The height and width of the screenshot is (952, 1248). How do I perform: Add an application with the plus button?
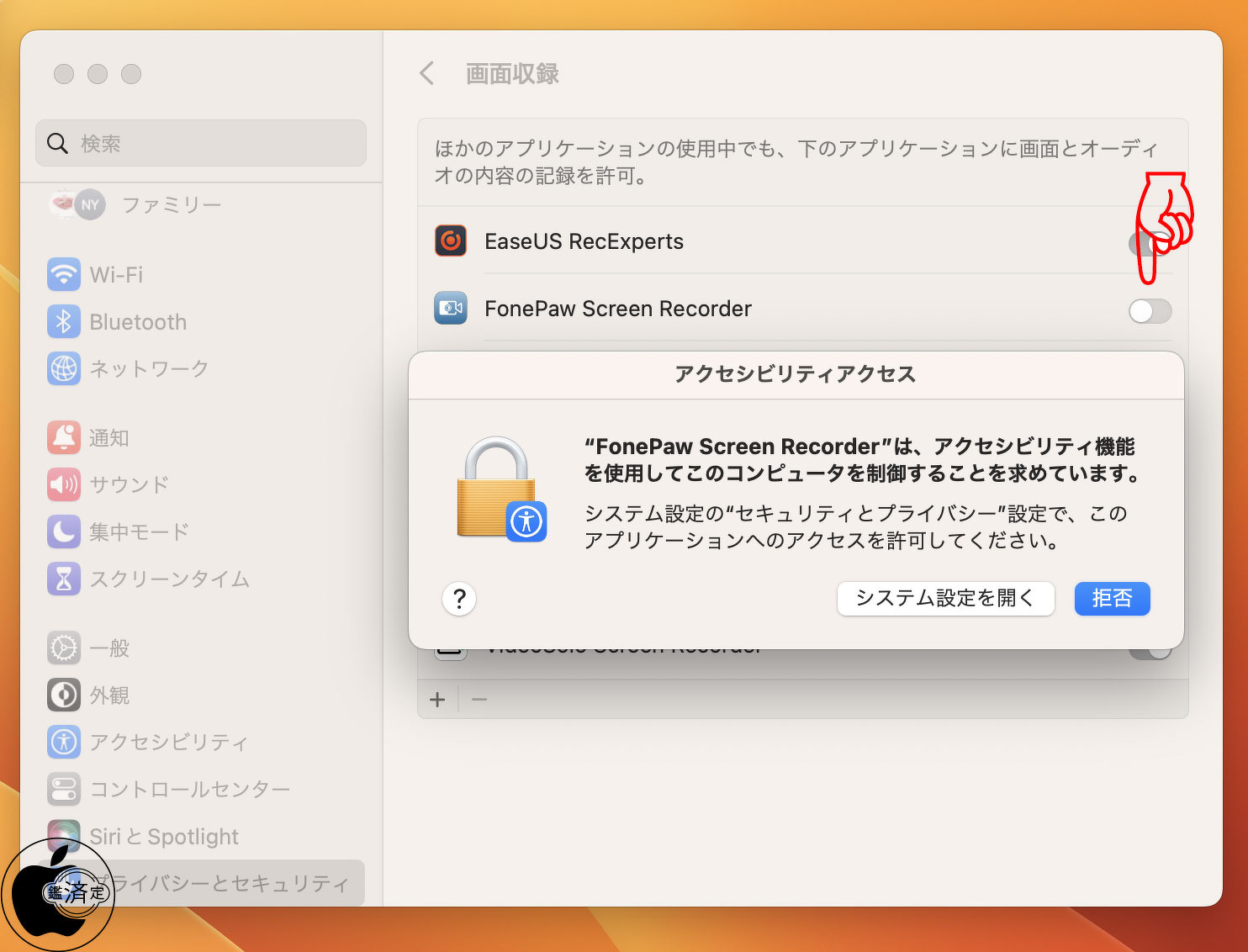437,700
